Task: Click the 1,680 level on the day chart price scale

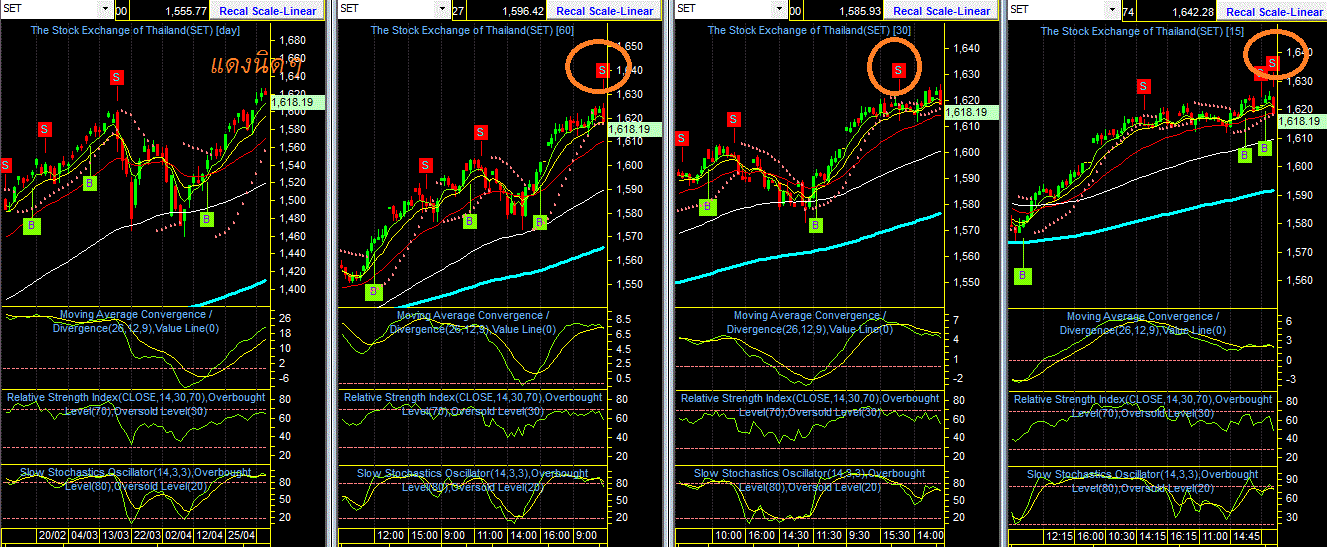Action: [x=294, y=40]
